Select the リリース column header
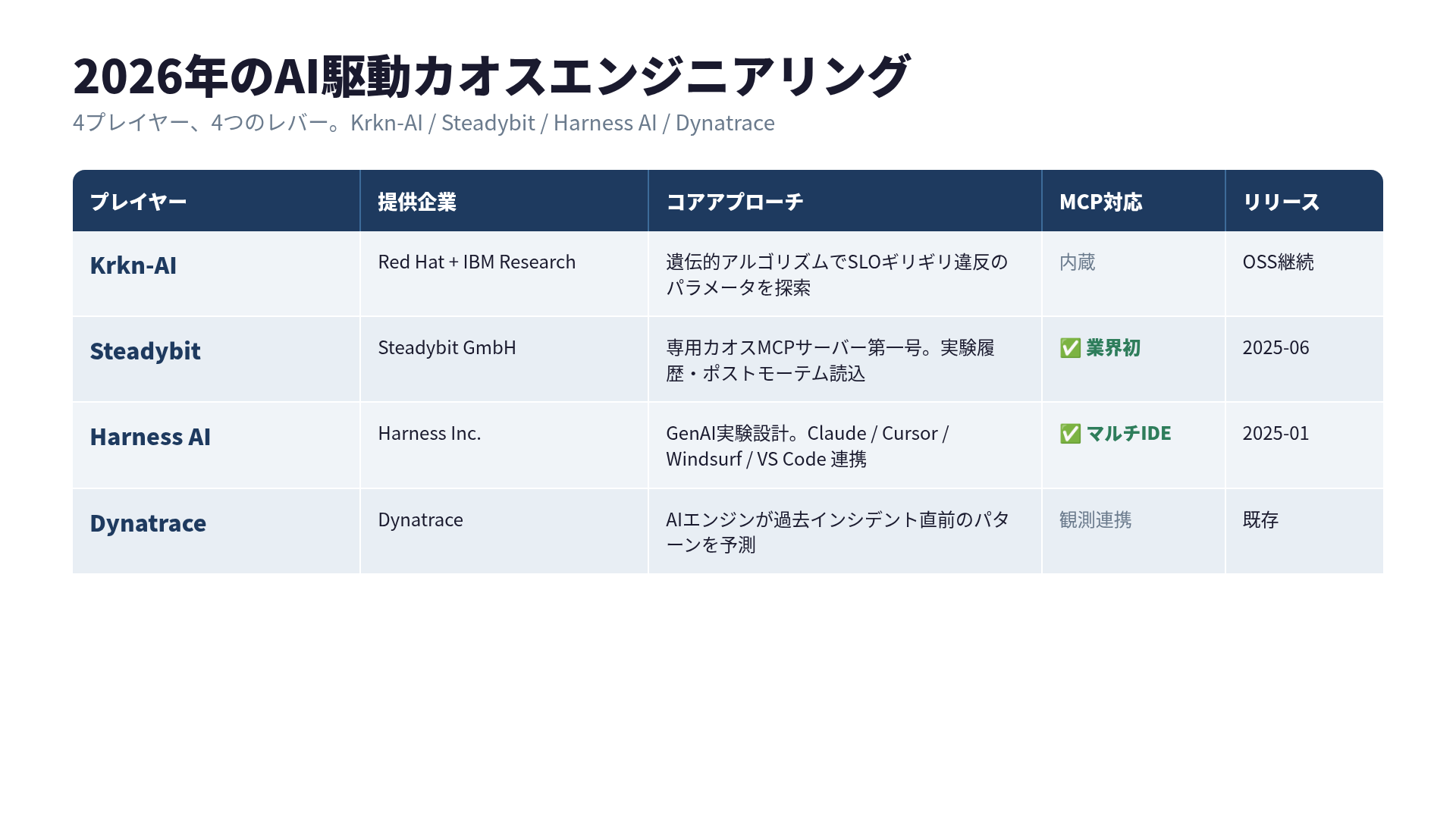The height and width of the screenshot is (819, 1456). coord(1304,201)
